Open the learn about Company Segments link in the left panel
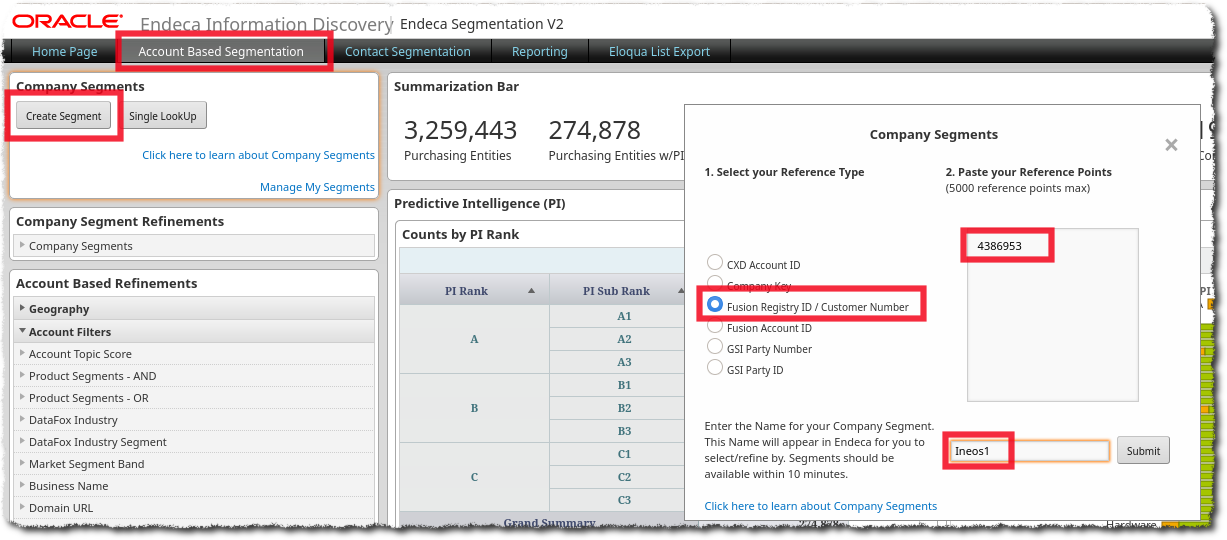 click(x=258, y=155)
